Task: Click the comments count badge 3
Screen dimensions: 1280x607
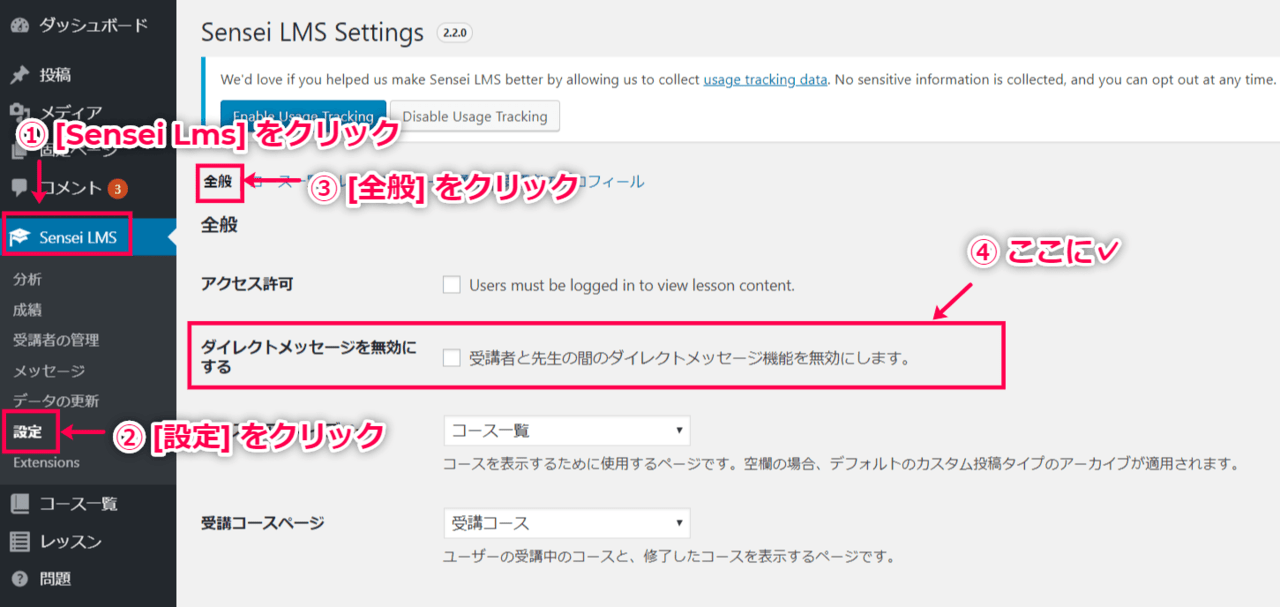Action: [117, 188]
